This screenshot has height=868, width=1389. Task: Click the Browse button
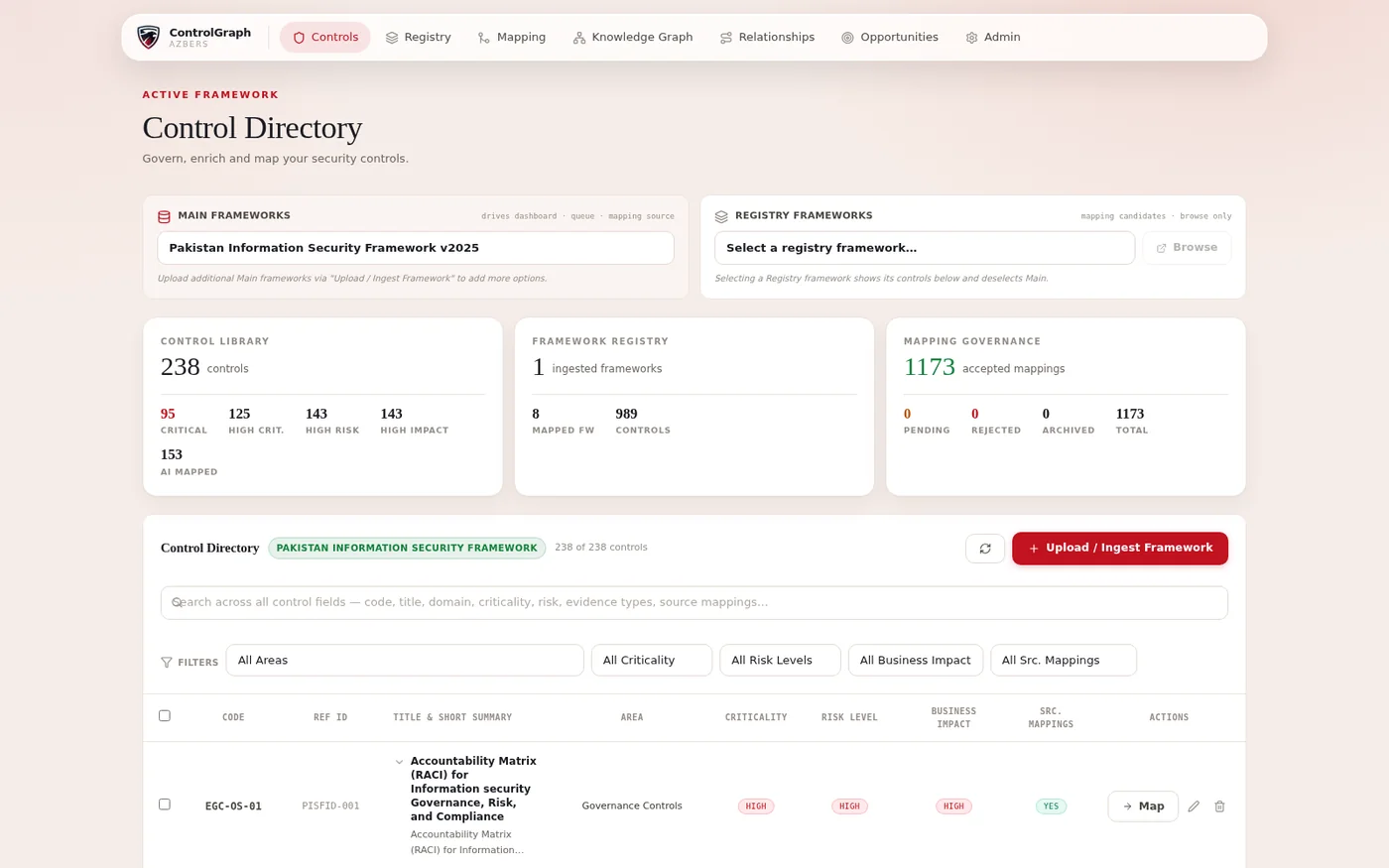pos(1187,248)
